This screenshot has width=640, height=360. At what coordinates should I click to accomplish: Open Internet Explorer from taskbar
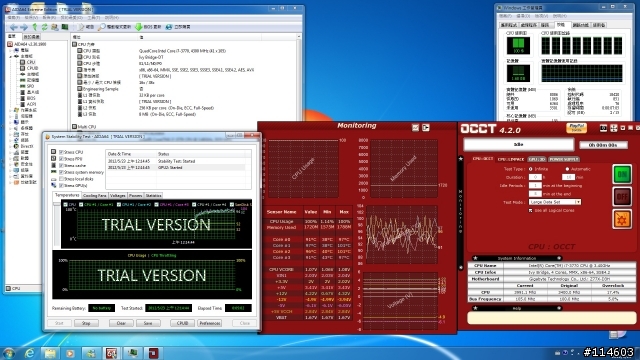pyautogui.click(x=29, y=353)
